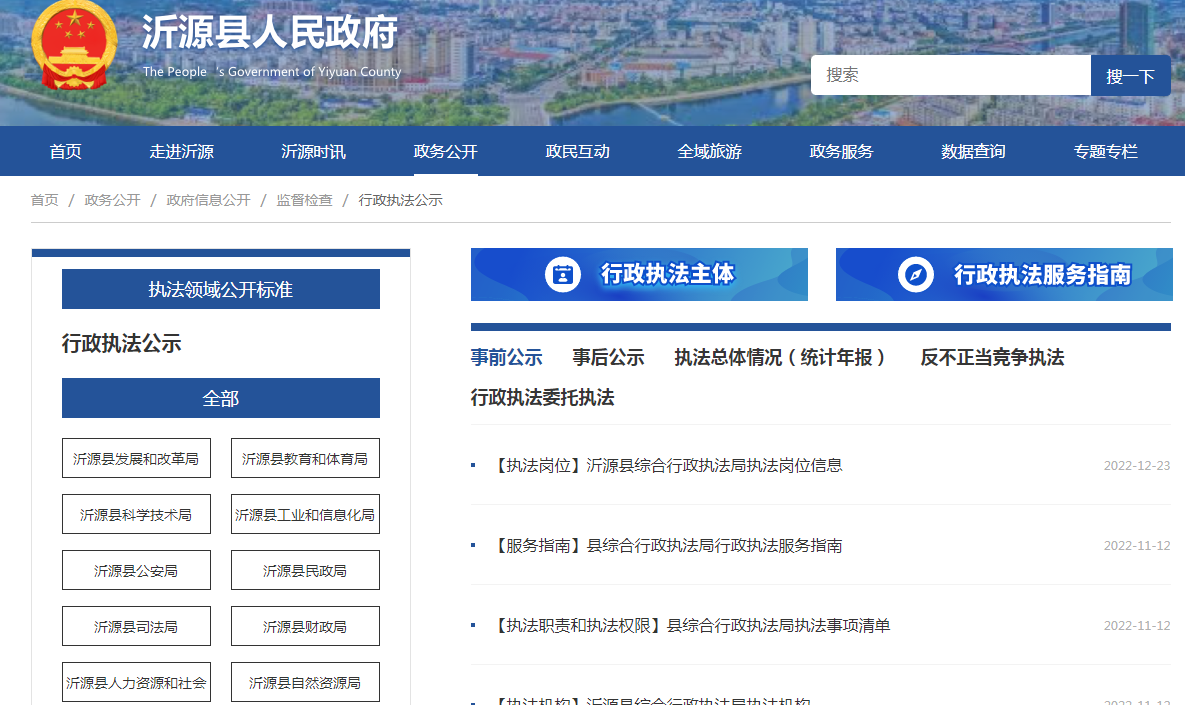
Task: Open the 全域旅游 navigation menu
Action: tap(710, 152)
